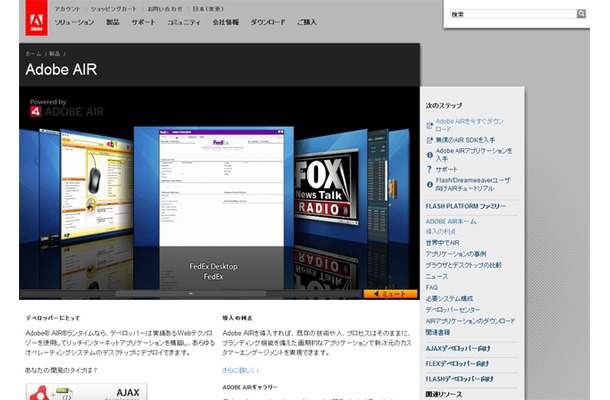Click inside the 検索 search field
Screen dimensions: 610x400
(513, 14)
